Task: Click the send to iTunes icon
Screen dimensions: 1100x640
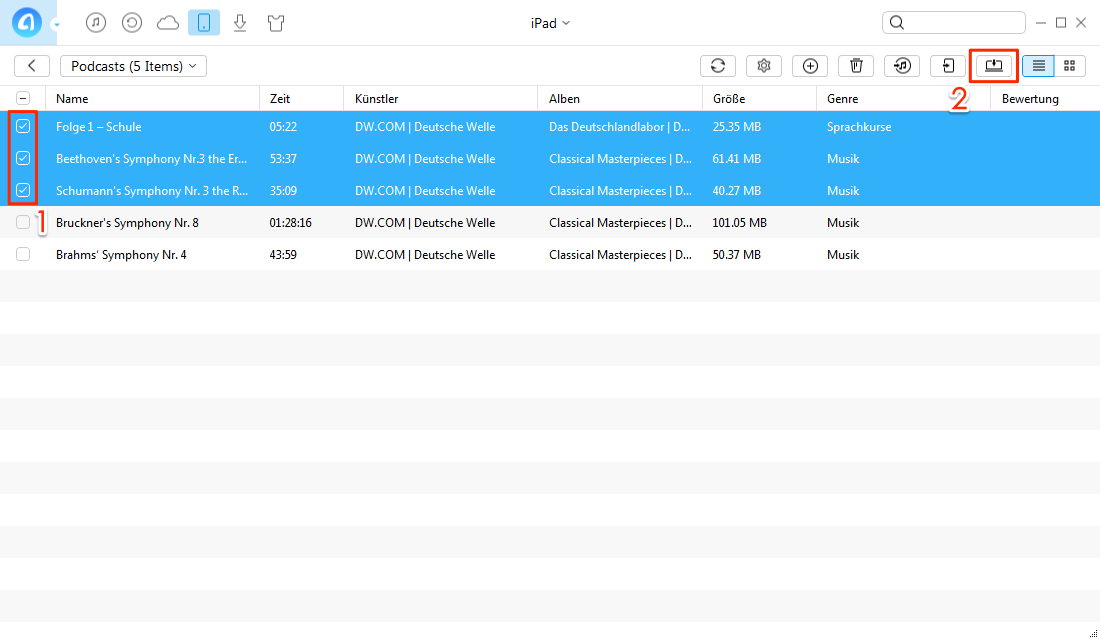Action: tap(902, 66)
